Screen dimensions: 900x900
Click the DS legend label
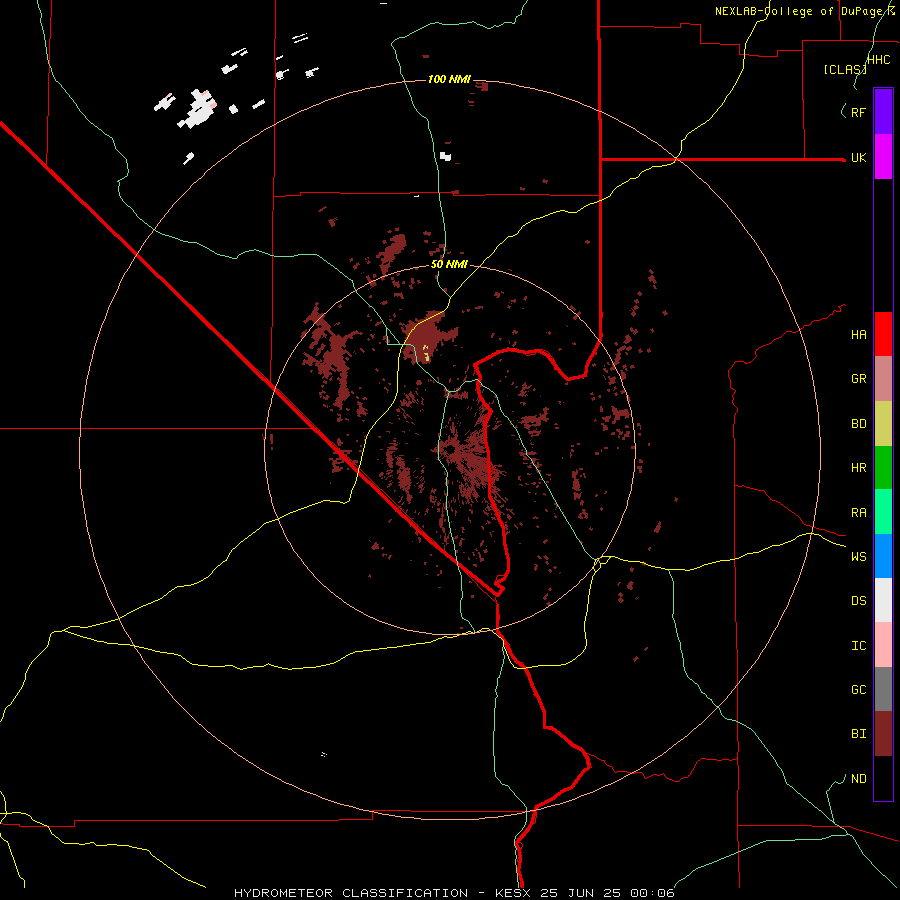coord(858,601)
